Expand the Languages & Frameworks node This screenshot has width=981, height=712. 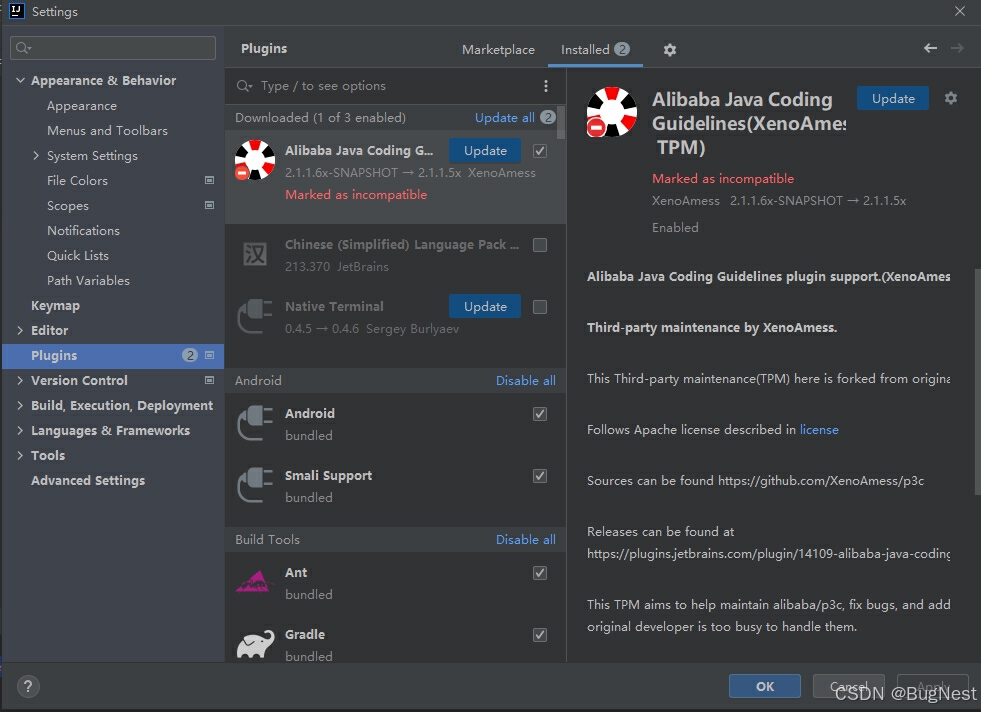20,430
